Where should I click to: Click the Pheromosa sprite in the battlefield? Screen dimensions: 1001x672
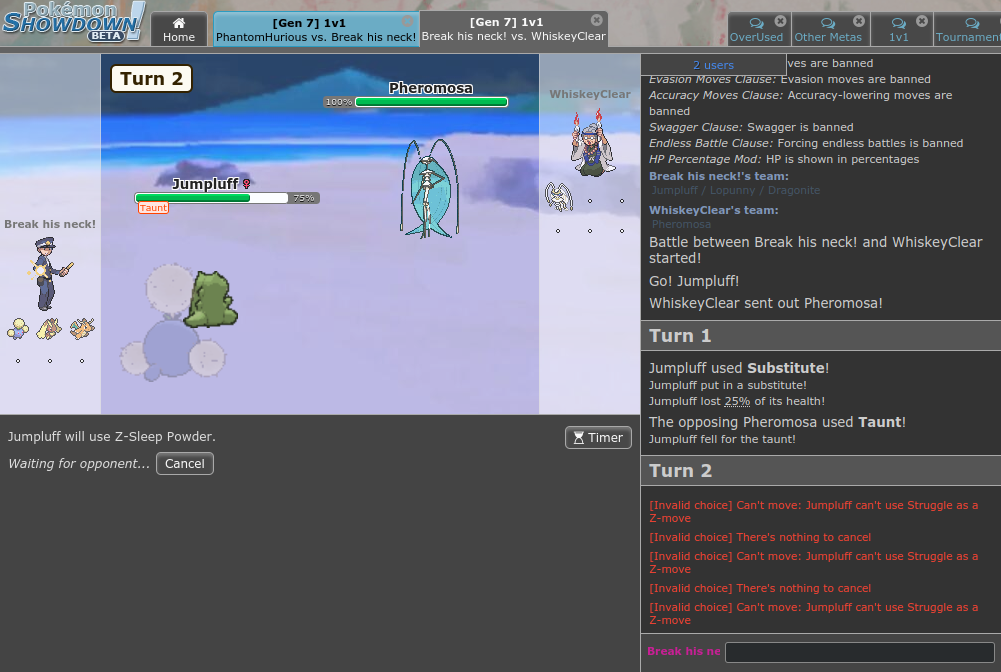(x=429, y=189)
